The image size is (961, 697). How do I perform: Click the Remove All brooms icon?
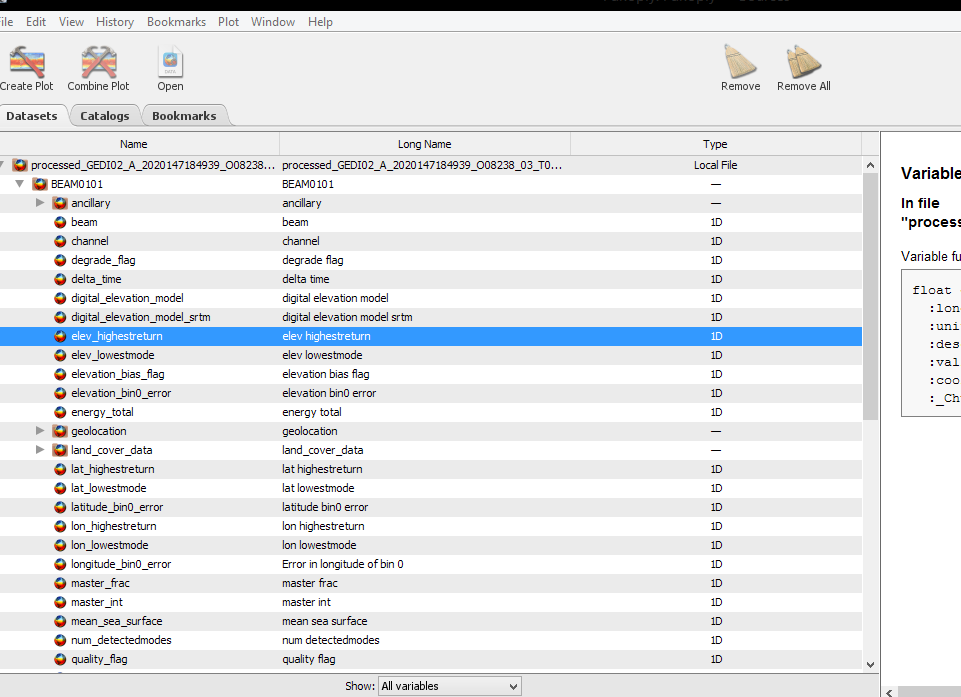803,62
